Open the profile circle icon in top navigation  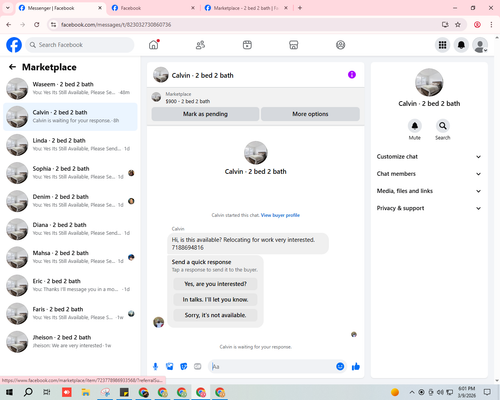pos(340,45)
